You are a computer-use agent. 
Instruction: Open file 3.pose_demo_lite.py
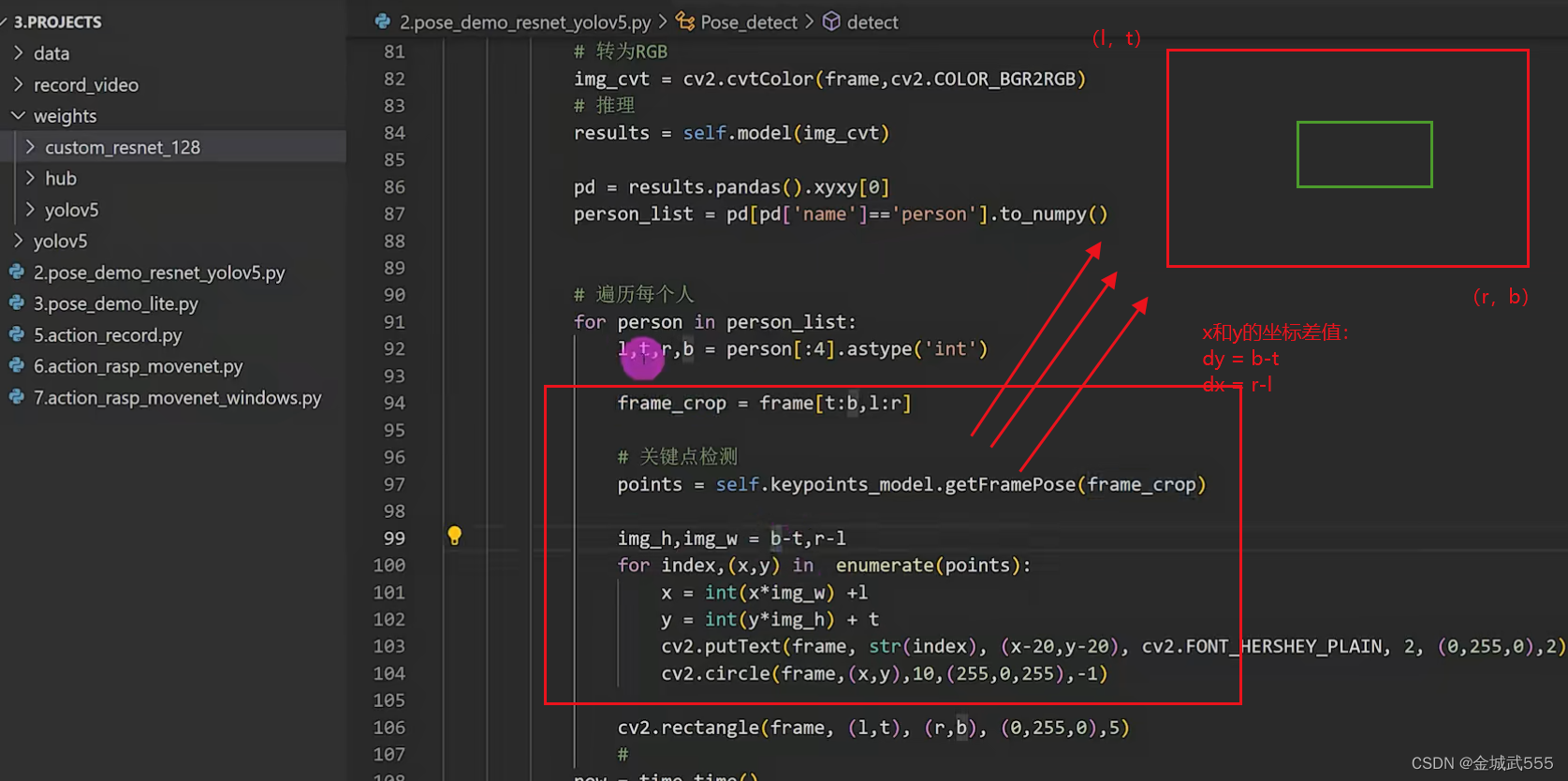(116, 303)
